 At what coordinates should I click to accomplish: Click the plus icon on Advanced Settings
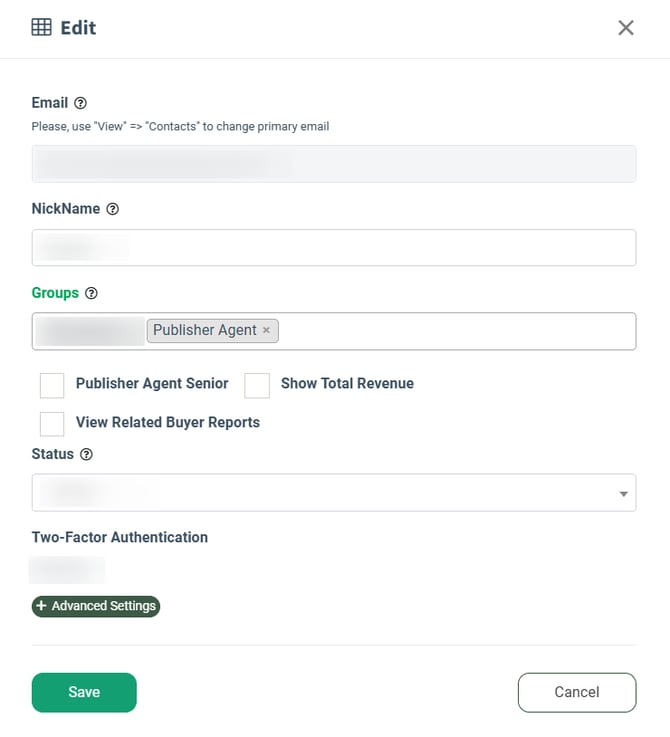41,606
